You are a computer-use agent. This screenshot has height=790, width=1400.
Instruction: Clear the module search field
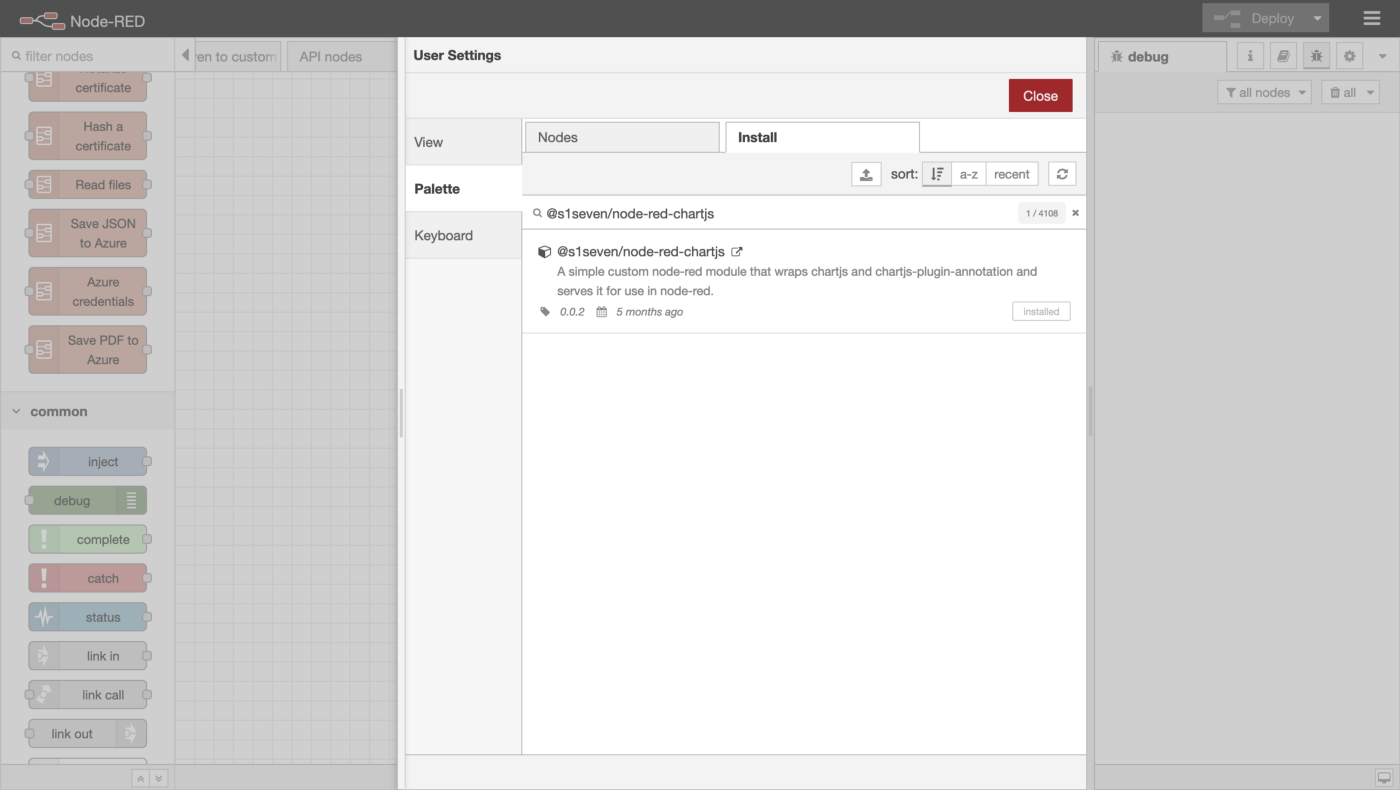pos(1076,213)
